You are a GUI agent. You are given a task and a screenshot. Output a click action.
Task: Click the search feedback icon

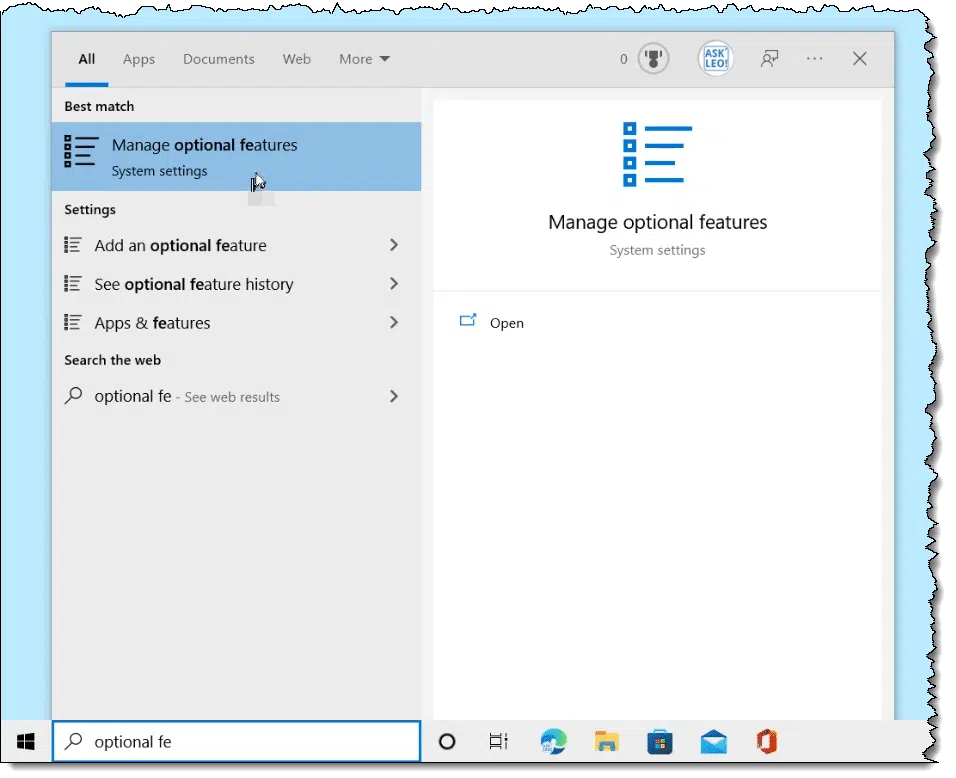pyautogui.click(x=769, y=59)
